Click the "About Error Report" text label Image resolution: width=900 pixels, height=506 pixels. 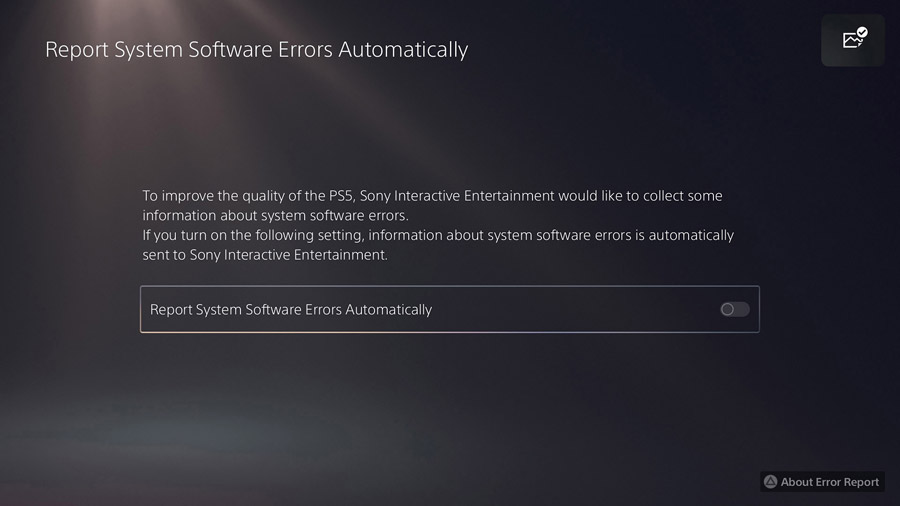[830, 482]
